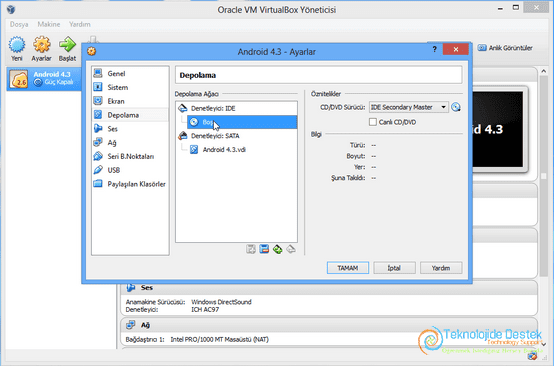Select the Ses speaker icon in sidebar
Screen dimensions: 554x366
coord(98,128)
